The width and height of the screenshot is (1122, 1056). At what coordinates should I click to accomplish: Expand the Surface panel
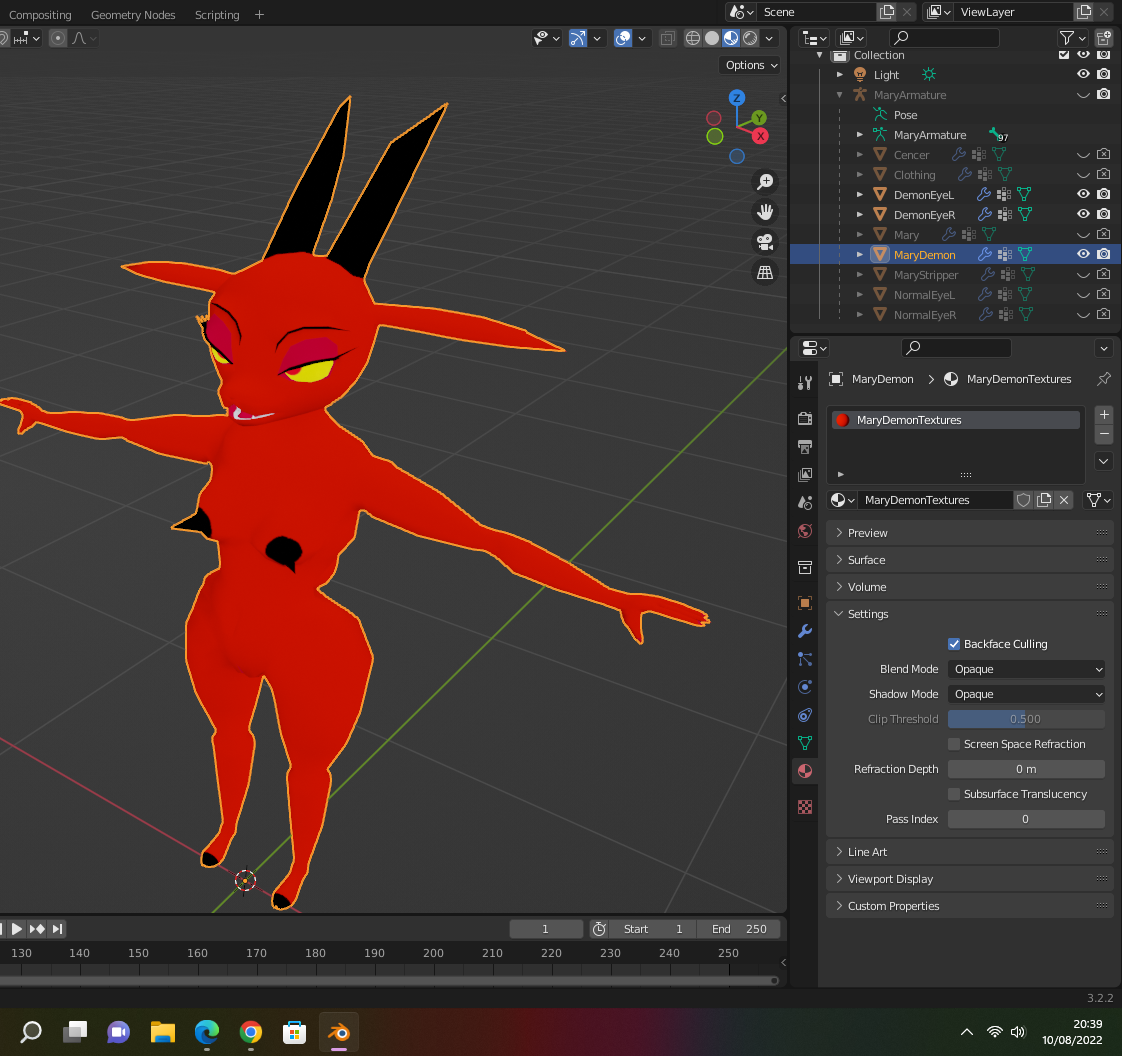[x=866, y=560]
